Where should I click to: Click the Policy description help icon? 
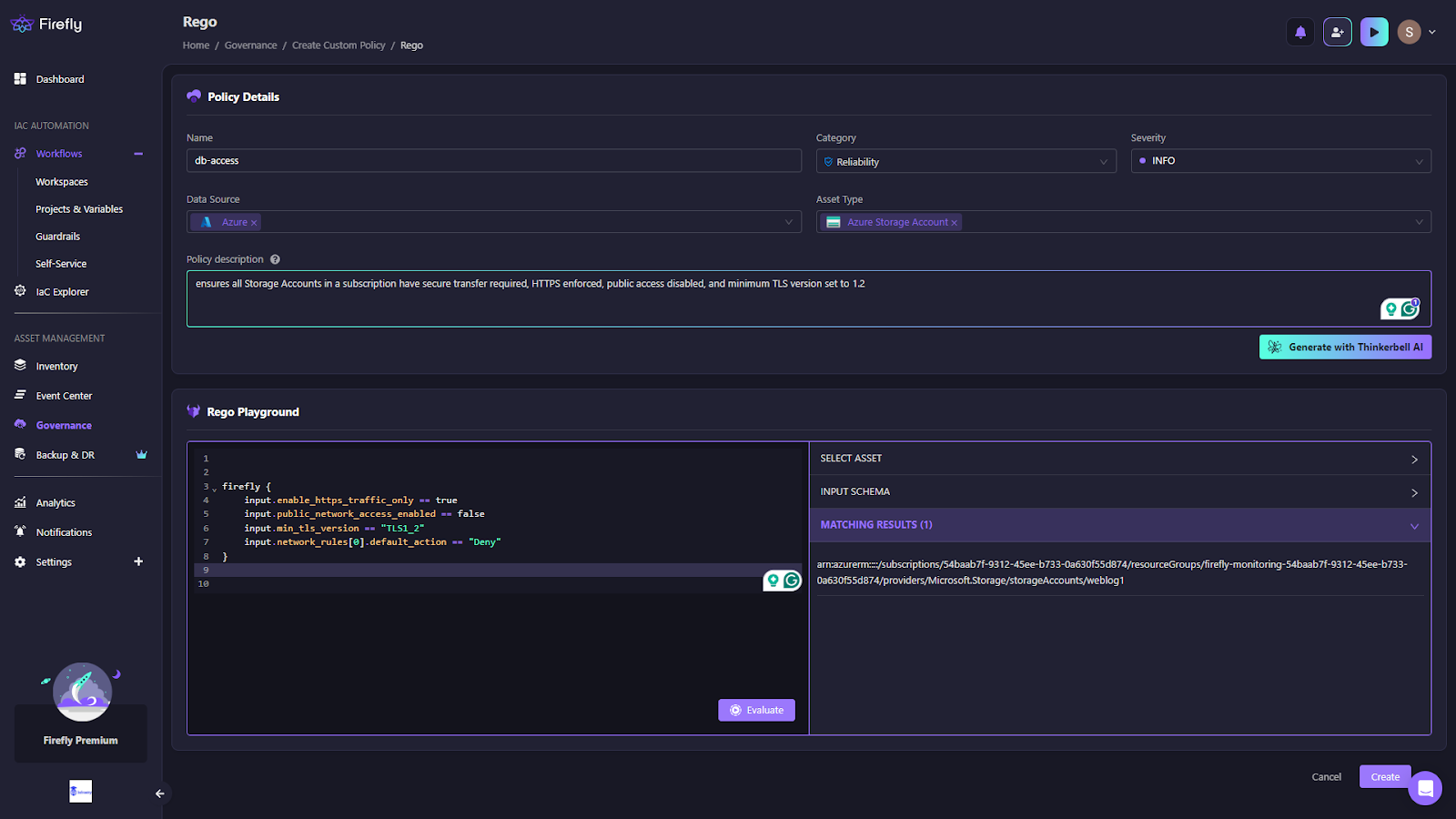click(x=275, y=259)
